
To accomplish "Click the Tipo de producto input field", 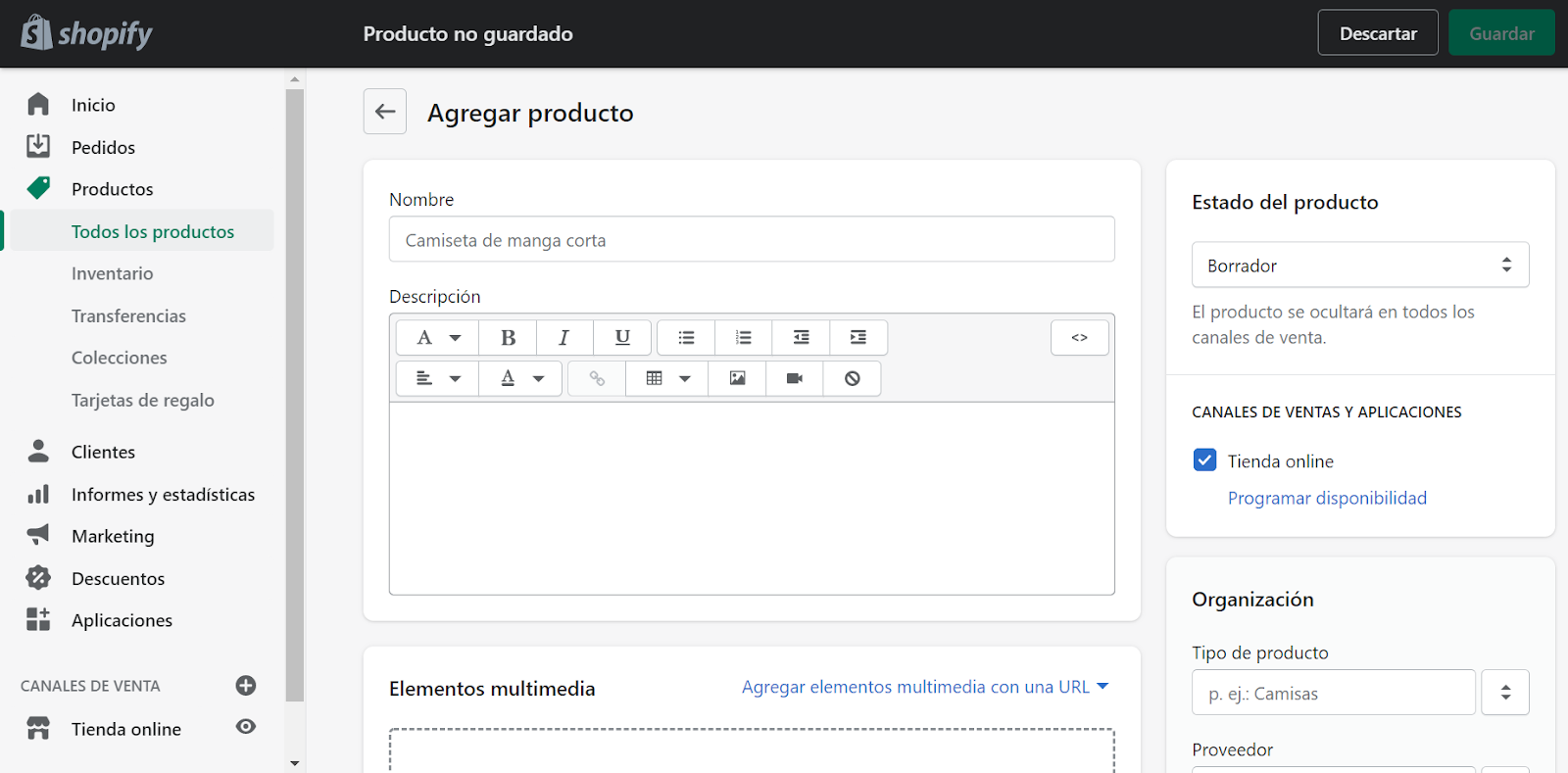I will 1334,693.
